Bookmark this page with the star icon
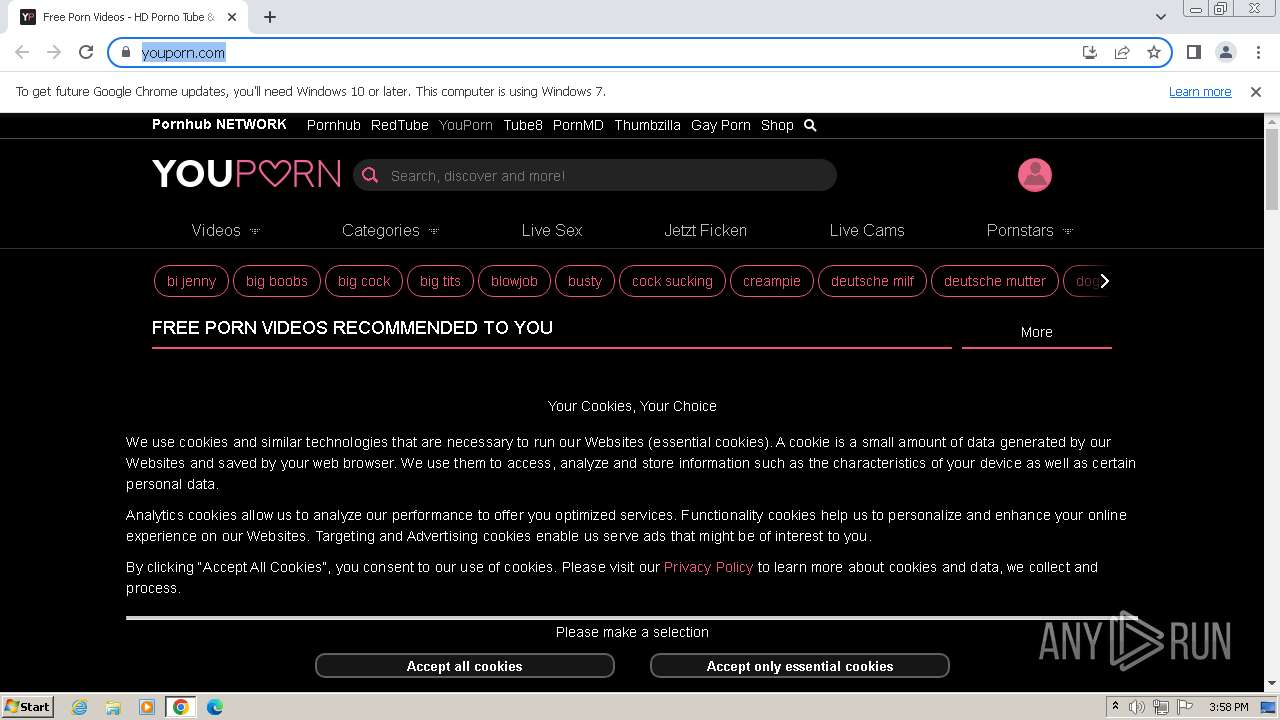Image resolution: width=1280 pixels, height=720 pixels. click(x=1154, y=52)
